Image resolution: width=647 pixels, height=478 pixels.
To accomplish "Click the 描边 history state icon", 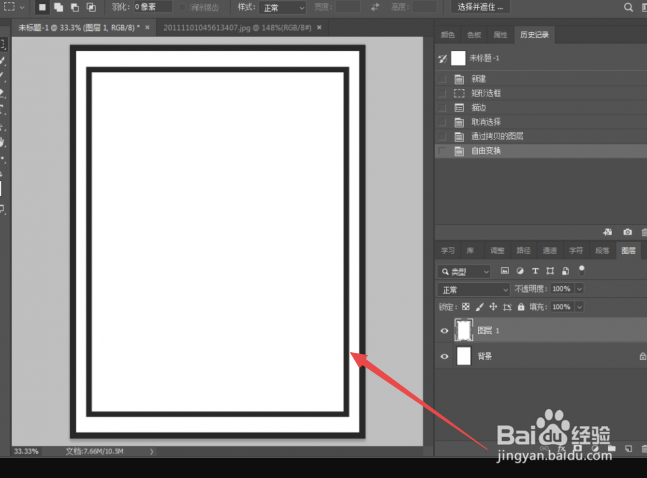I will tap(459, 108).
